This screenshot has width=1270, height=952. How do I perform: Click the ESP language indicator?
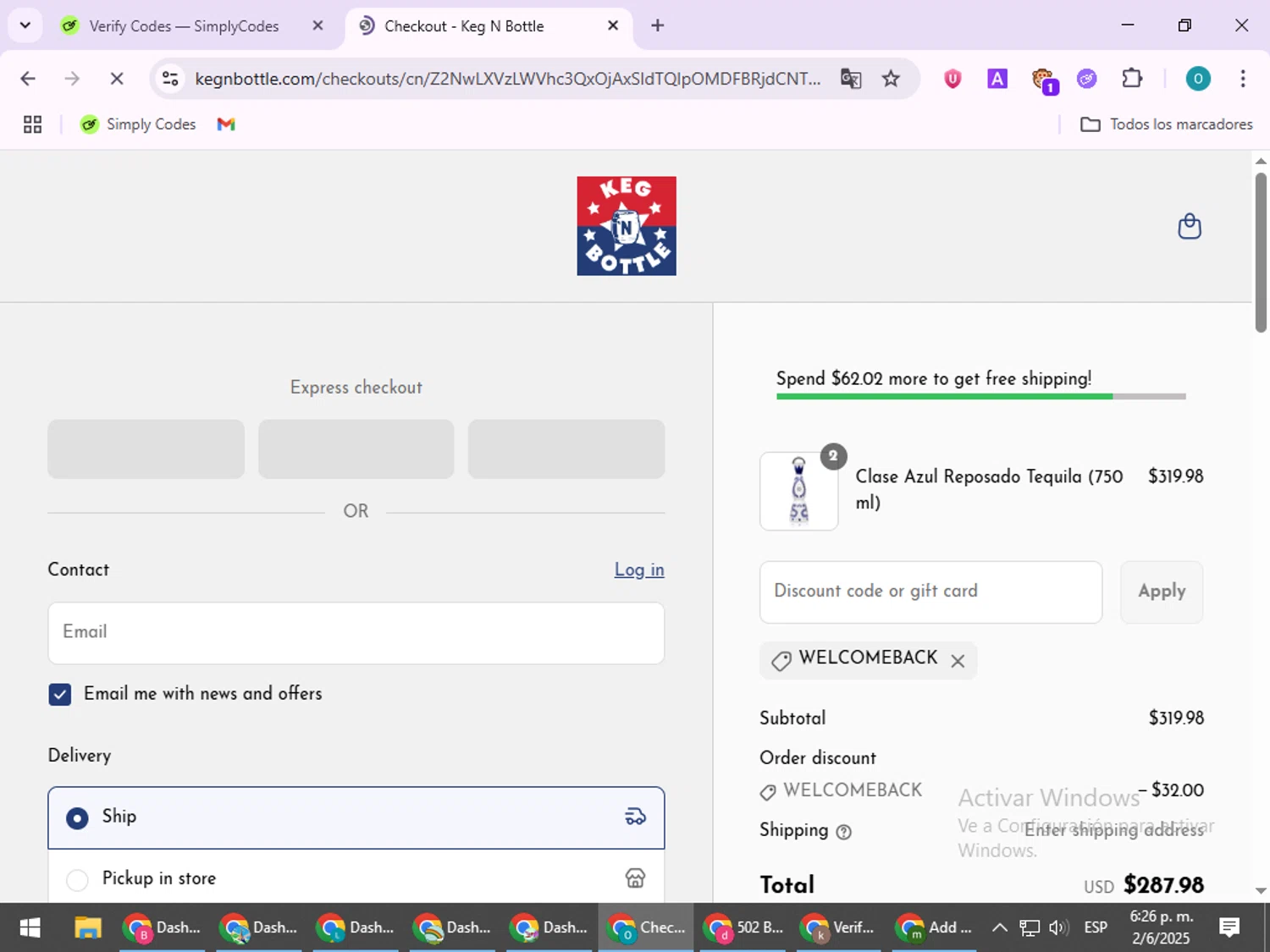pos(1096,927)
